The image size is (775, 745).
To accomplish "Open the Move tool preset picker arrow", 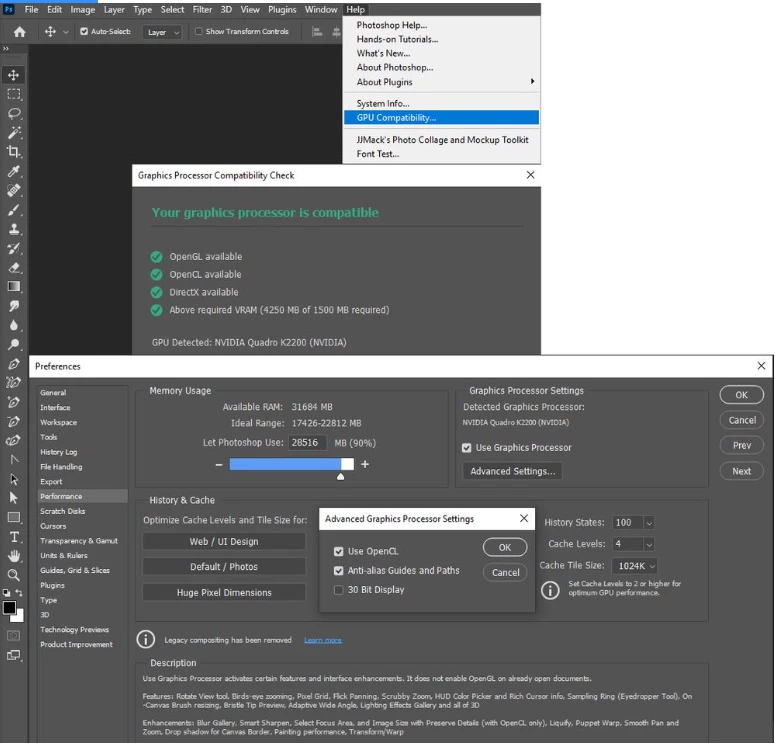I will coord(65,32).
